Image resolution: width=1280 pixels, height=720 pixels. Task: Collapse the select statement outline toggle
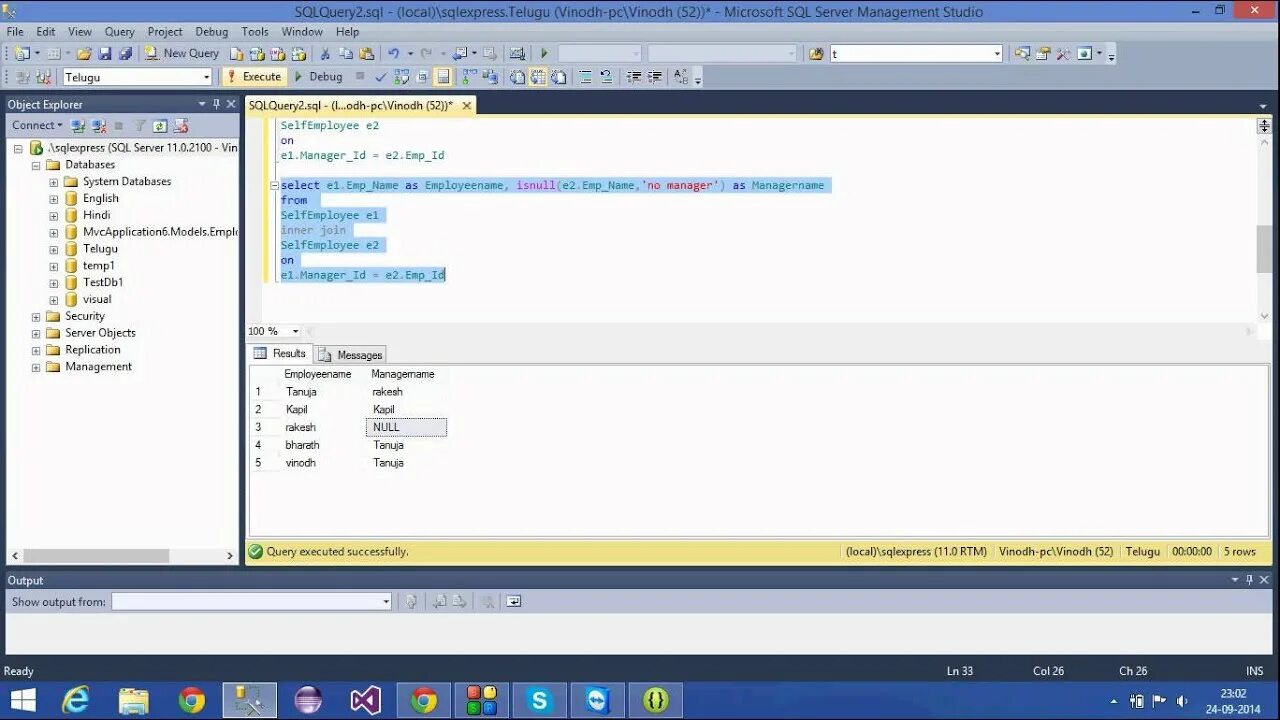(x=274, y=185)
